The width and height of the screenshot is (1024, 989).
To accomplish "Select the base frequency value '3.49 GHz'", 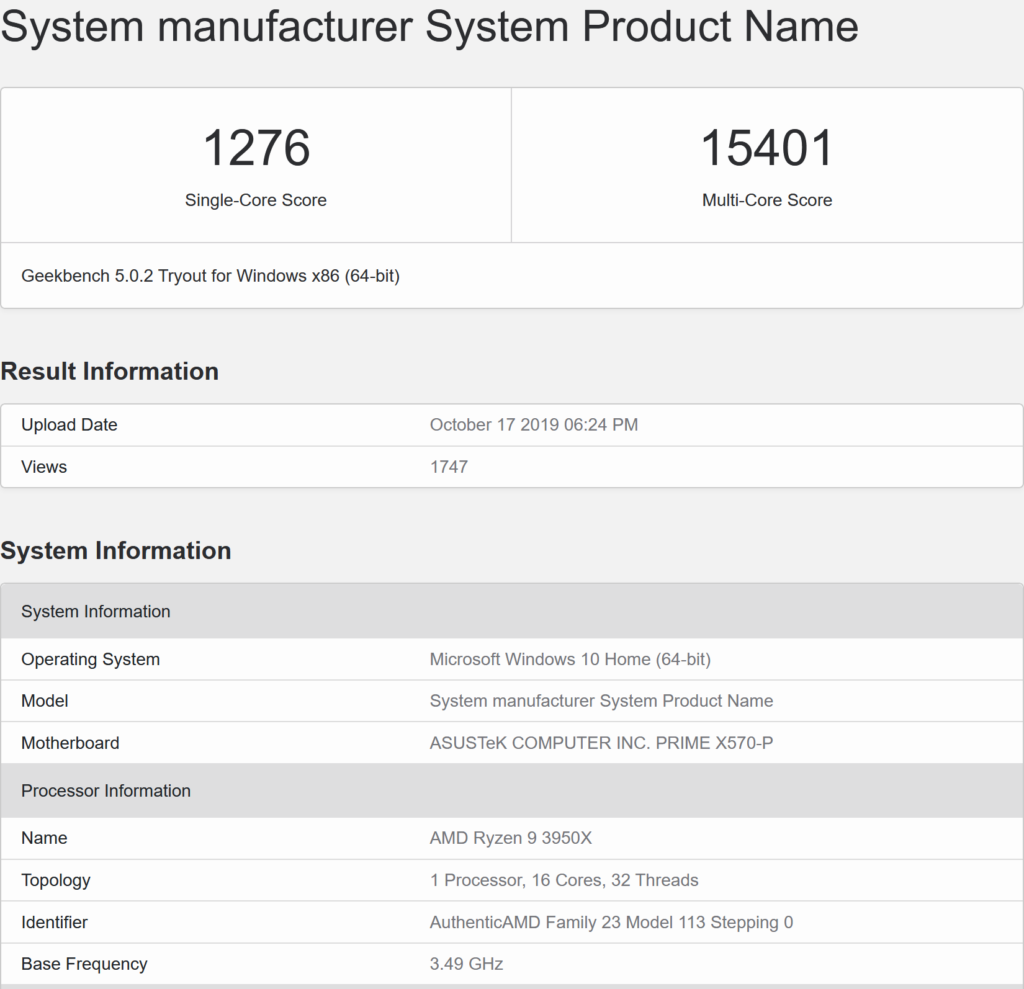I will tap(466, 964).
